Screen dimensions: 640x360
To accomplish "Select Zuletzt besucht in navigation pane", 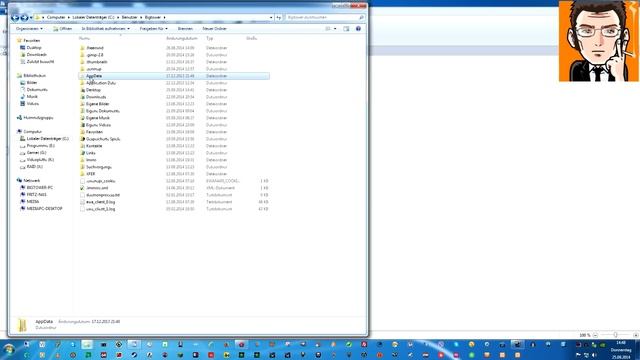I will pos(40,62).
